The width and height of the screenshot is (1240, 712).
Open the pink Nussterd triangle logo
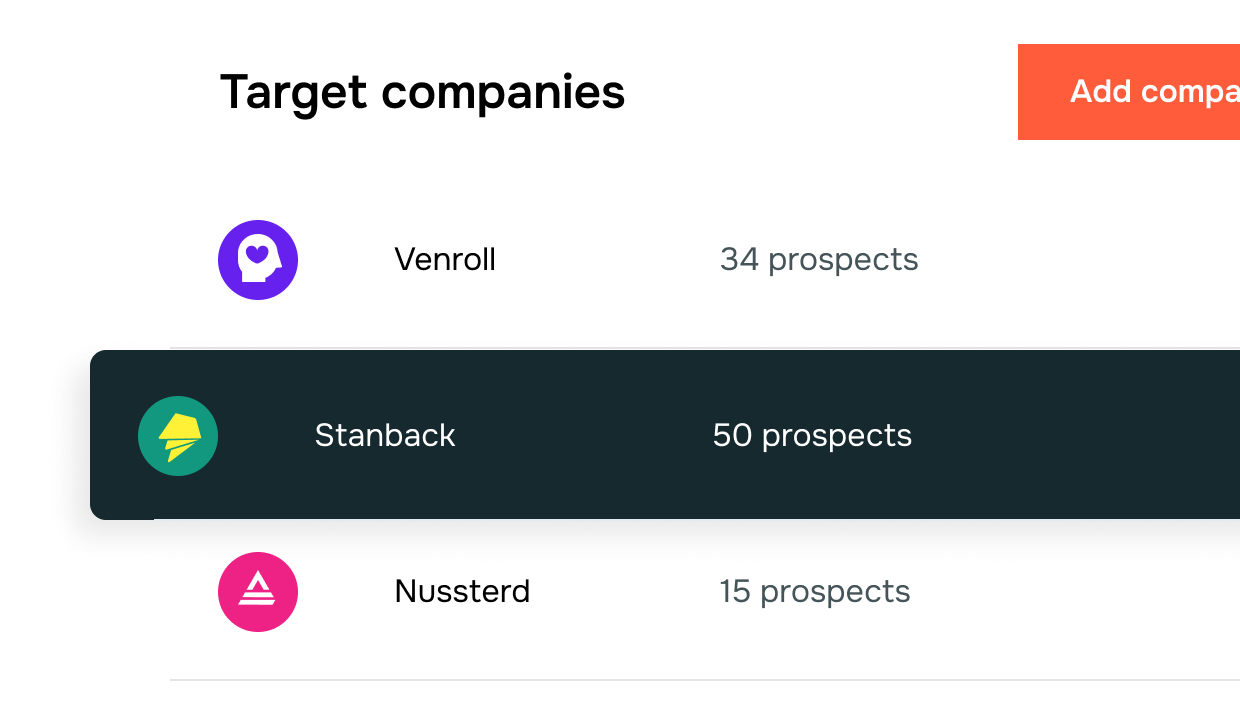click(258, 592)
